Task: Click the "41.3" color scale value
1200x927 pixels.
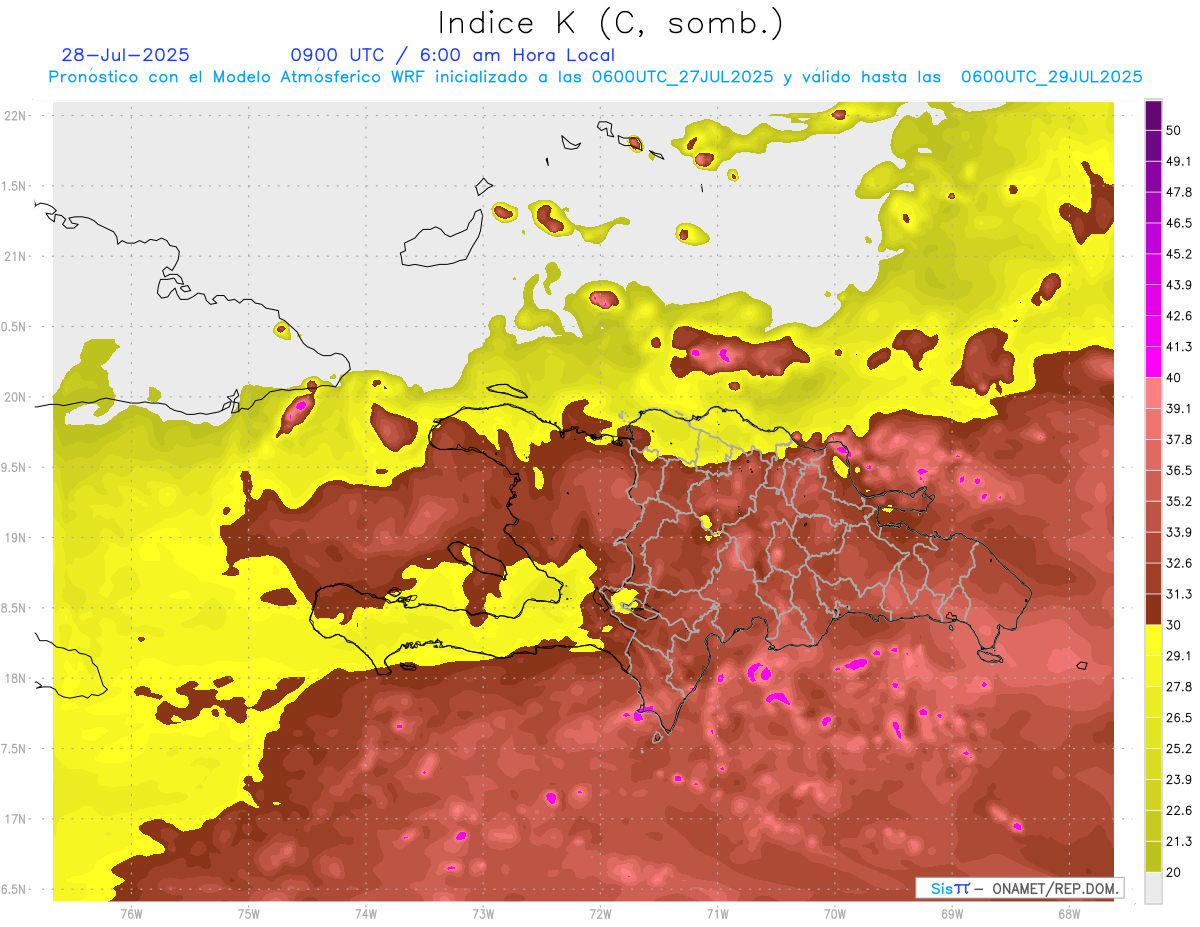Action: (x=1178, y=347)
